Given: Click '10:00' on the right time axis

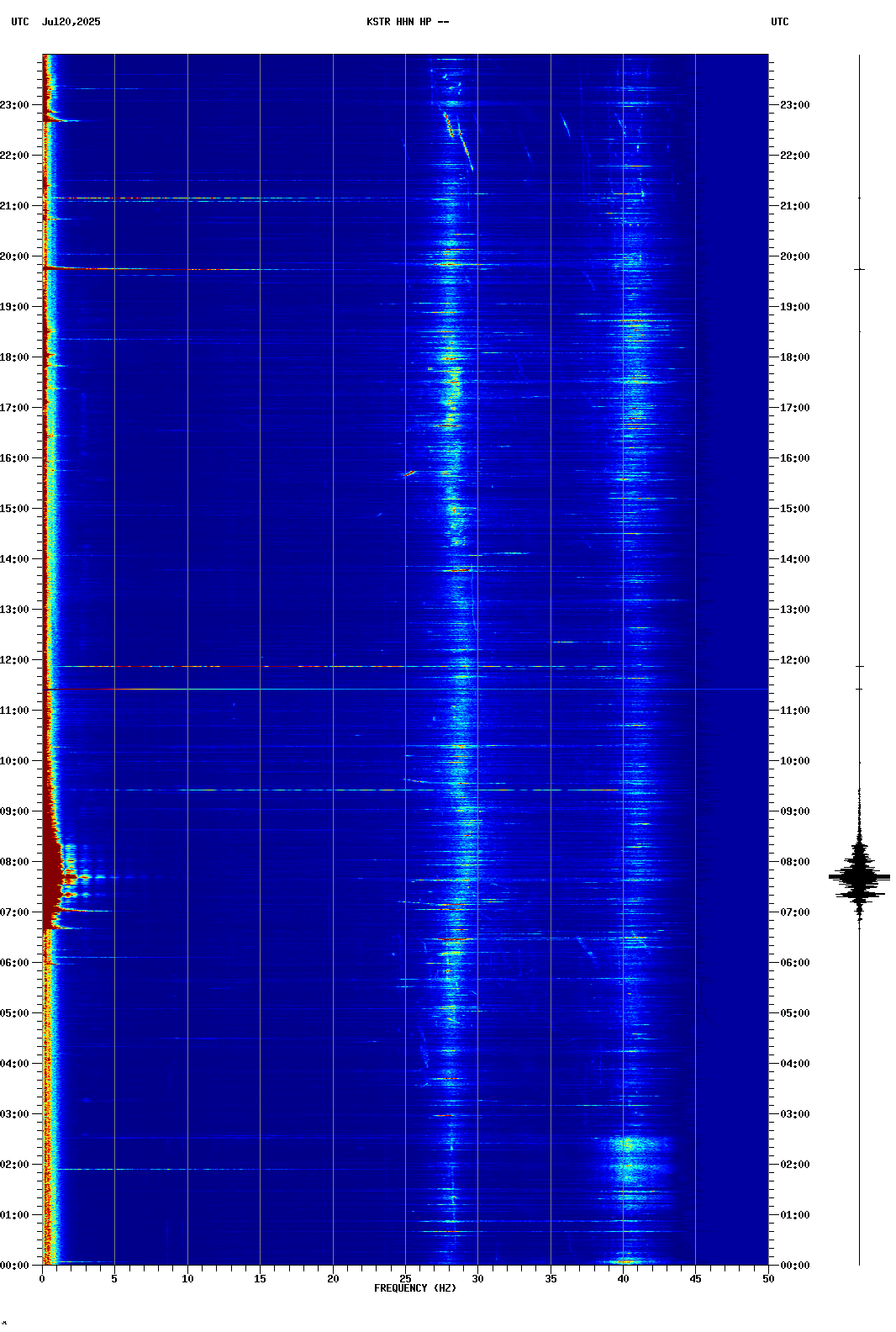Looking at the screenshot, I should point(795,761).
